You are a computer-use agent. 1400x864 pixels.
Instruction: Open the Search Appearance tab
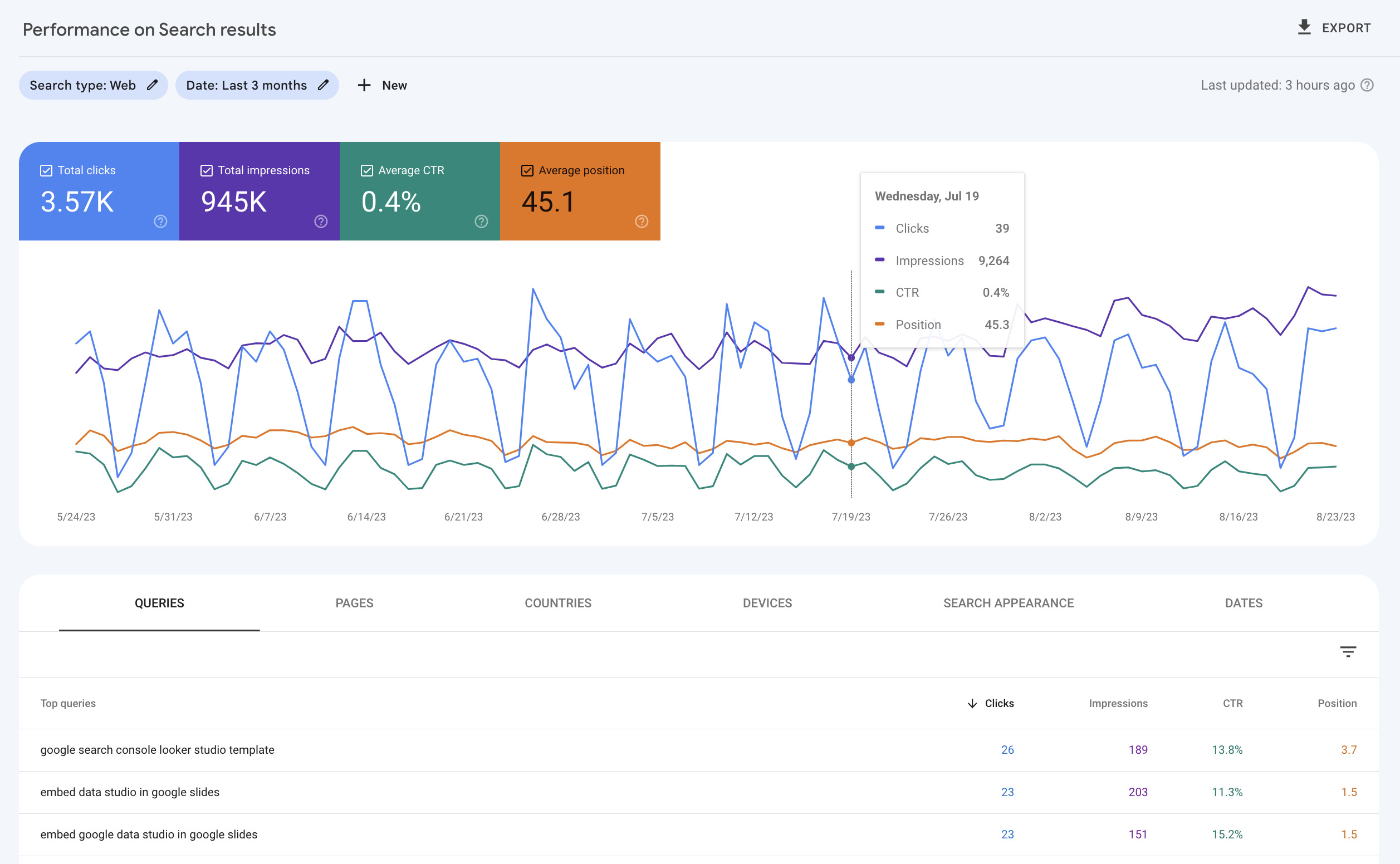coord(1008,603)
